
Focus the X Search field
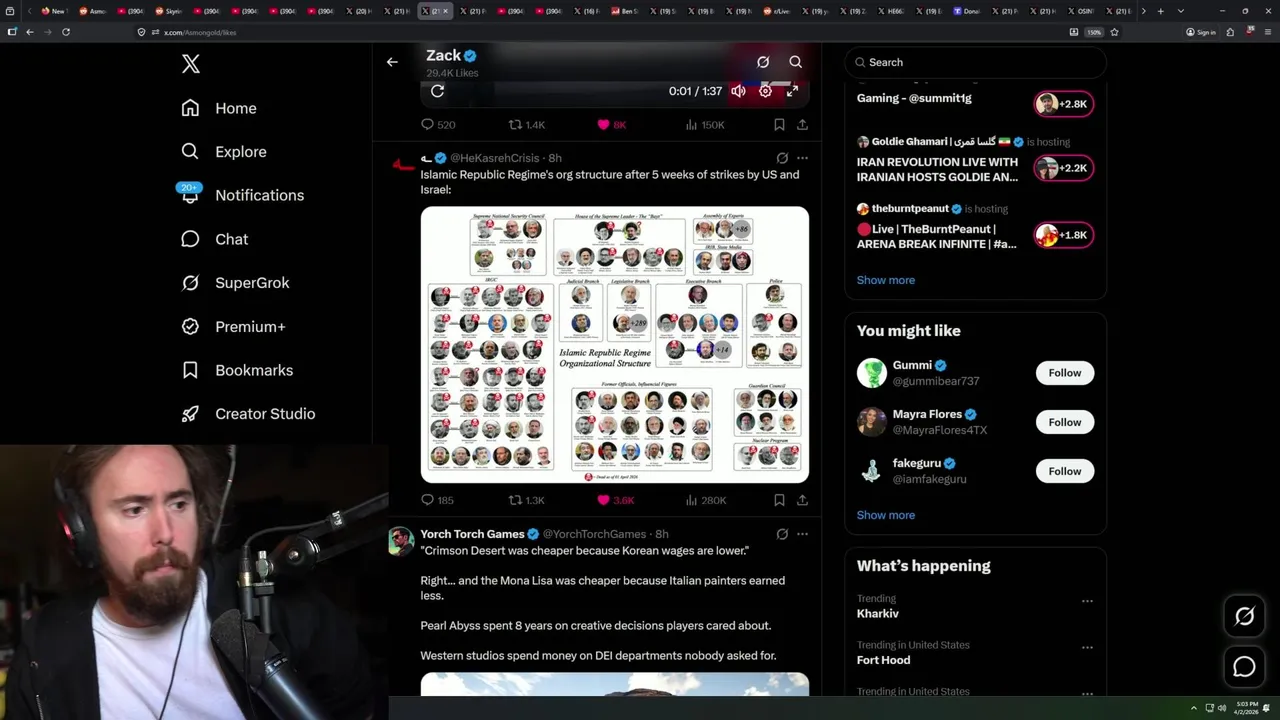coord(975,62)
